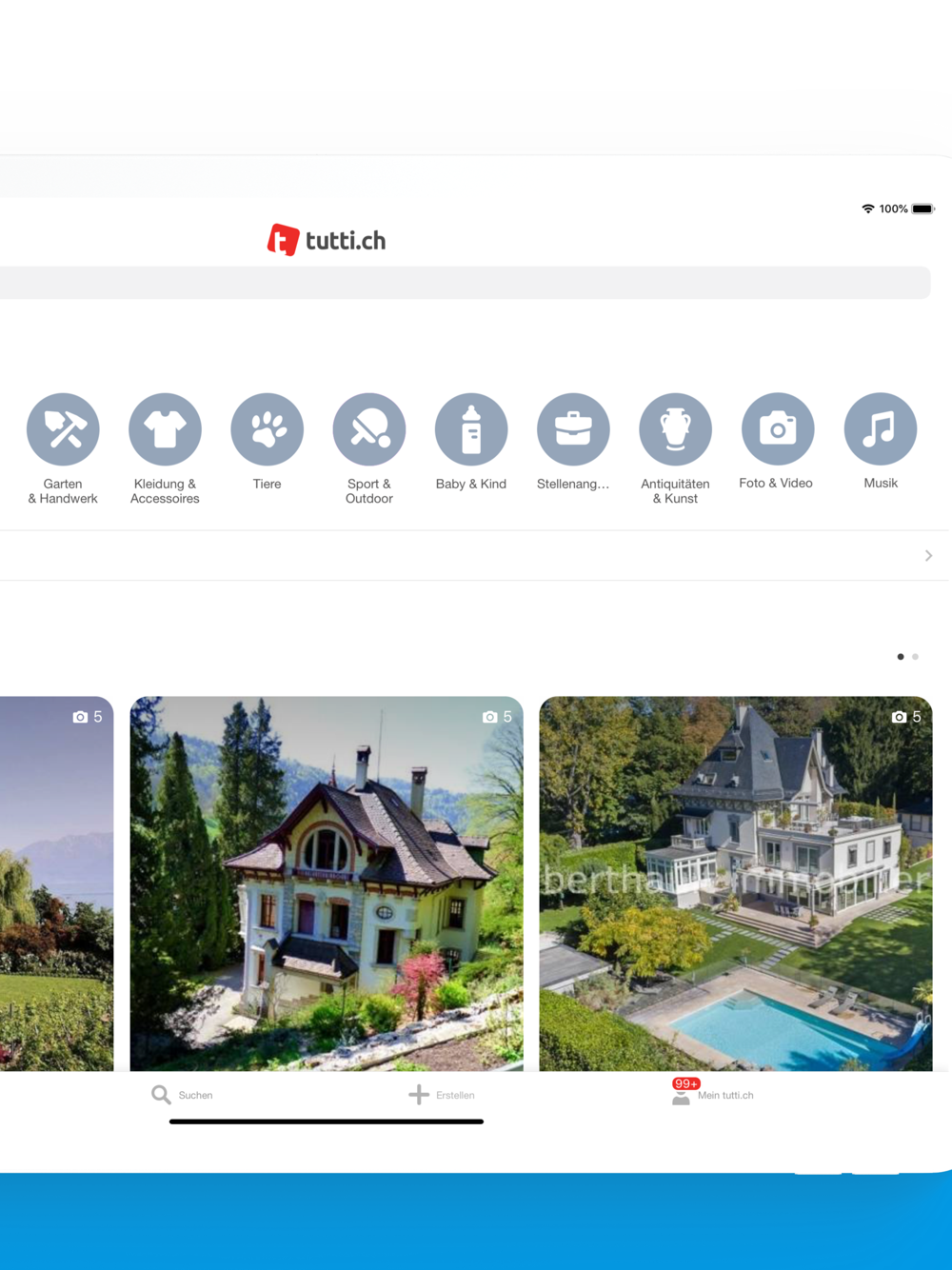Jump to the second carousel page dot
The height and width of the screenshot is (1270, 952).
tap(915, 656)
